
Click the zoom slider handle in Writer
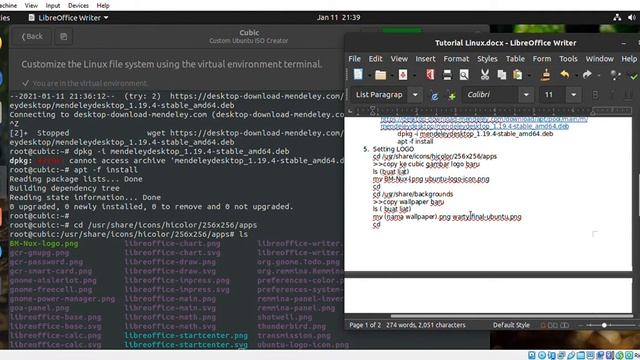click(x=604, y=325)
